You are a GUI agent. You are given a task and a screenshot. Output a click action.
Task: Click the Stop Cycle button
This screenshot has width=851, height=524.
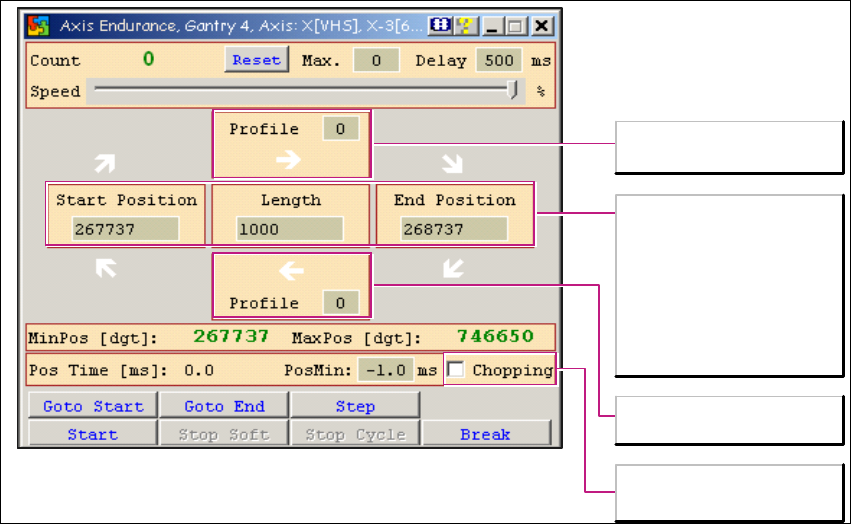(x=355, y=434)
